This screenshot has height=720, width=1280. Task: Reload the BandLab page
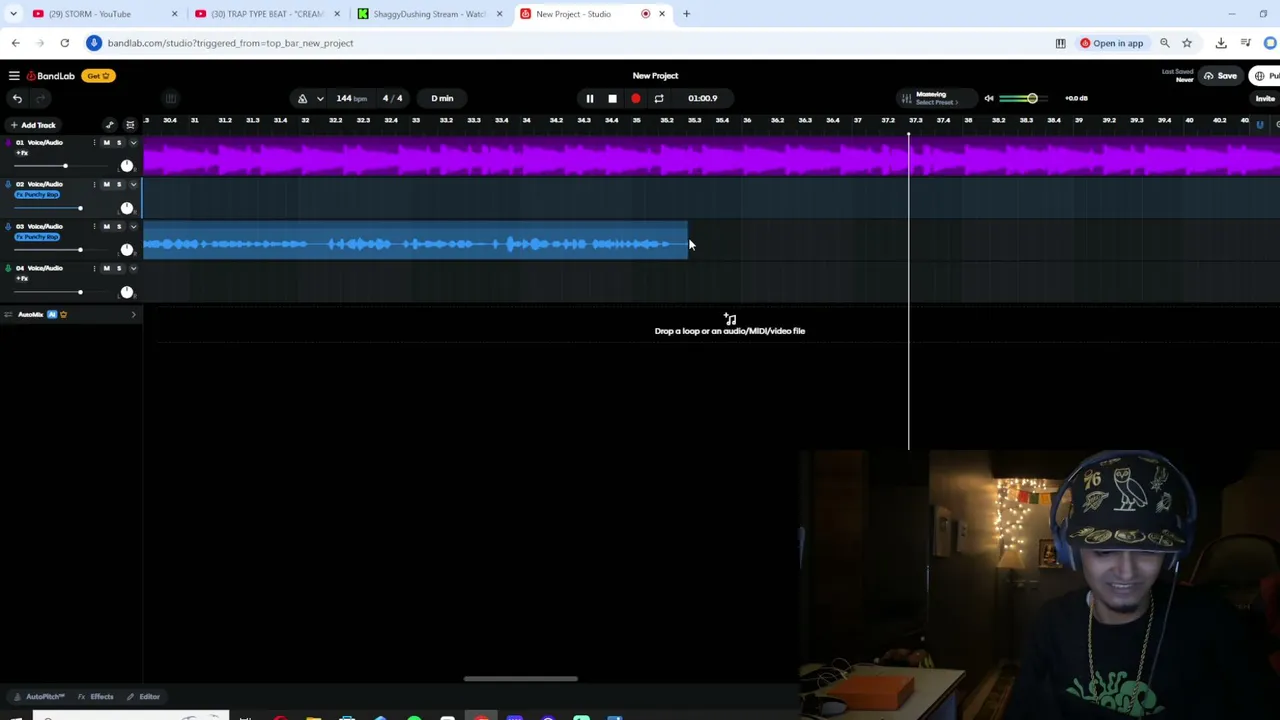(64, 43)
